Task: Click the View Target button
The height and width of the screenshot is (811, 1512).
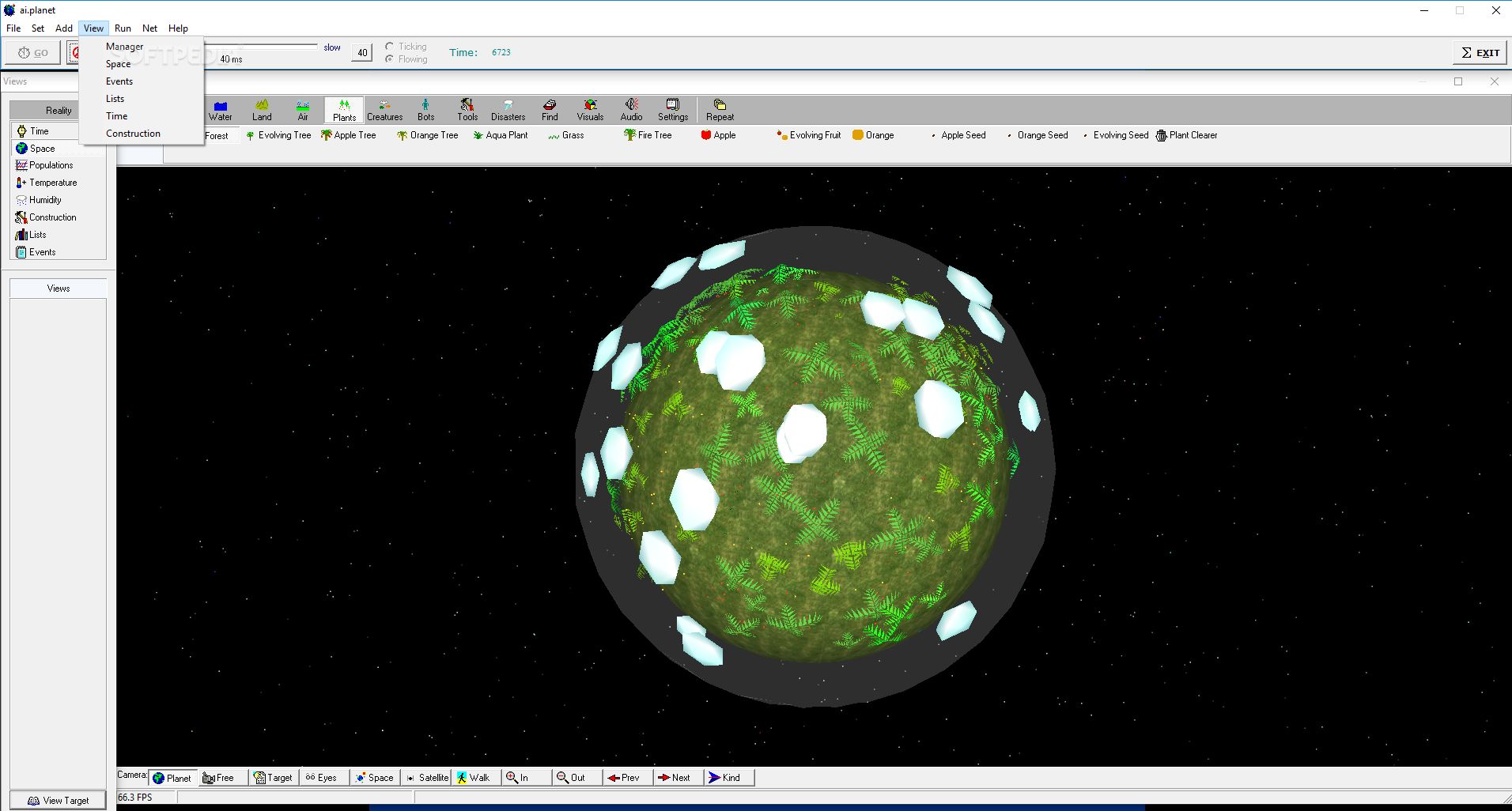Action: tap(58, 800)
